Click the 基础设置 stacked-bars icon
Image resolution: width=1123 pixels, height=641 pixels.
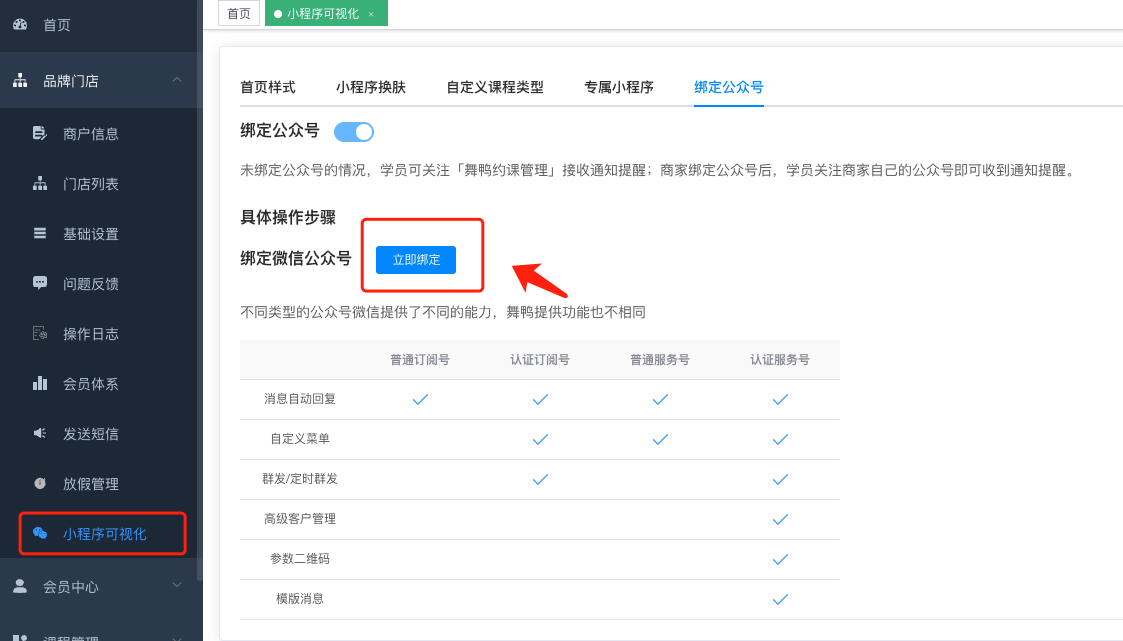point(40,233)
